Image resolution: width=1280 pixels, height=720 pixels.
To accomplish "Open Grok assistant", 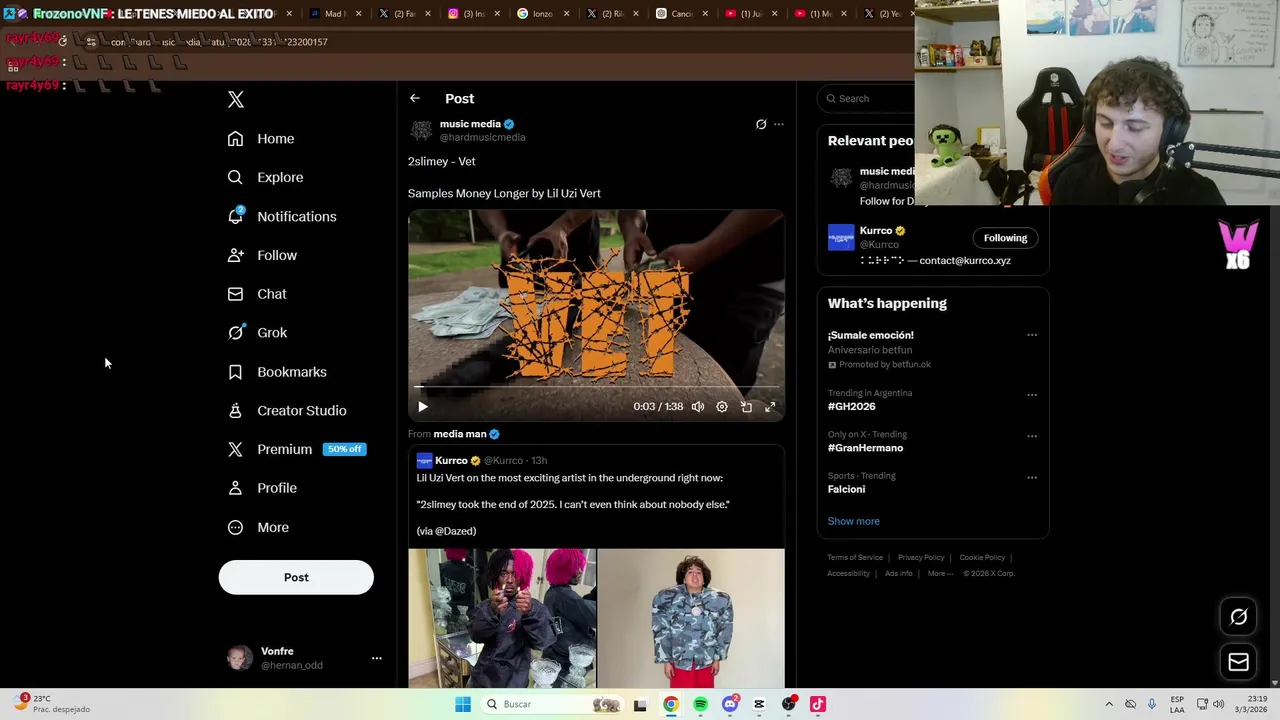I will click(x=257, y=333).
